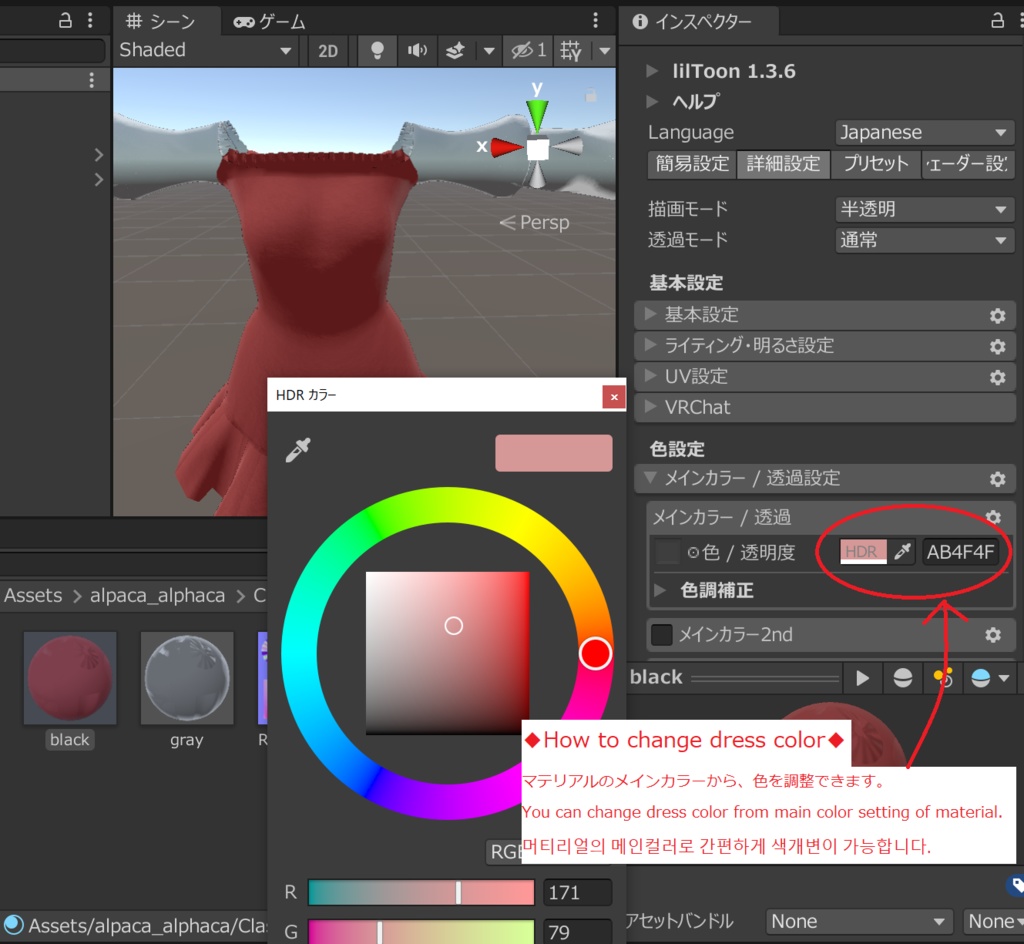This screenshot has height=944, width=1024.
Task: Open gear menu for UV設定
Action: pos(997,377)
